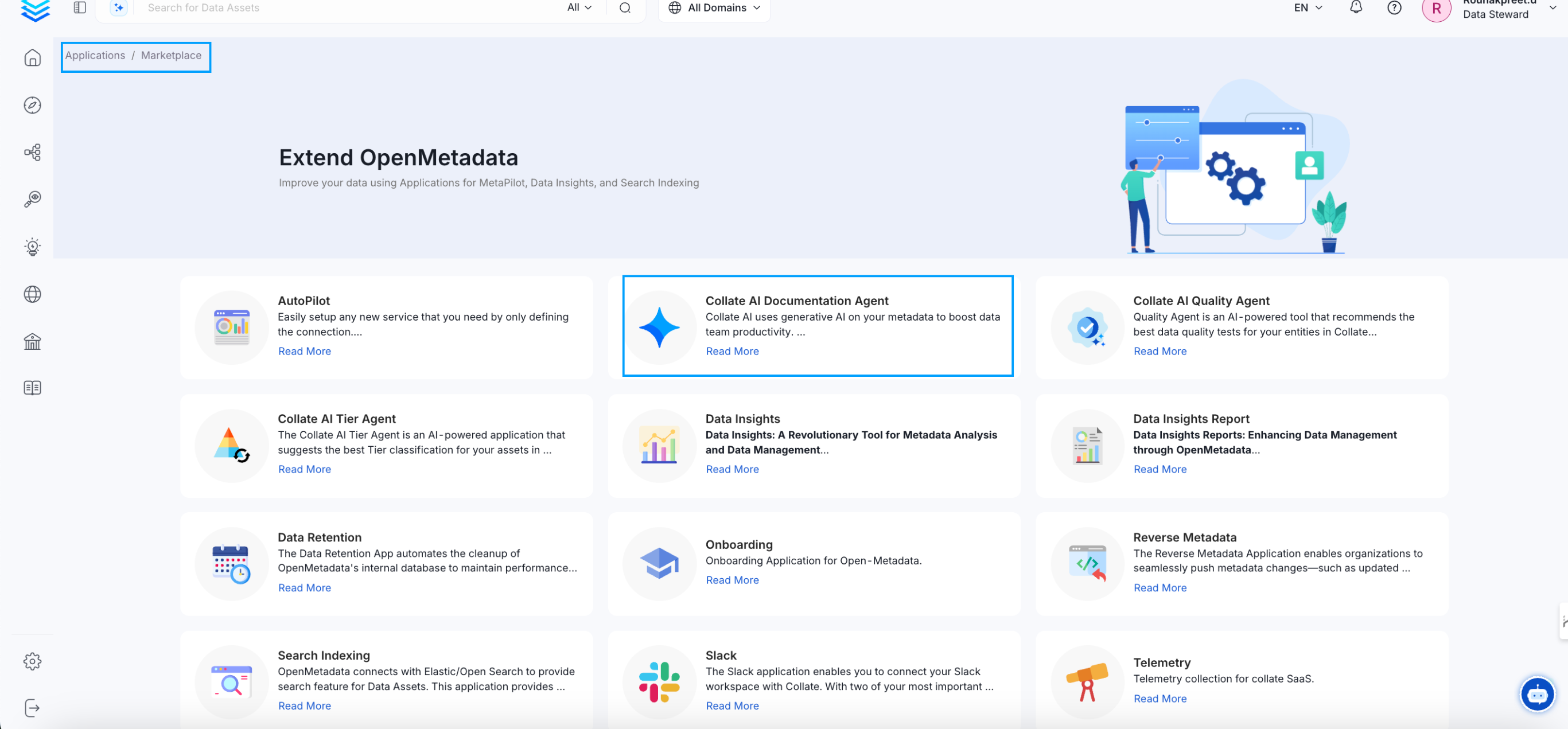Image resolution: width=1568 pixels, height=729 pixels.
Task: Toggle the AI search sparkle button
Action: (118, 7)
